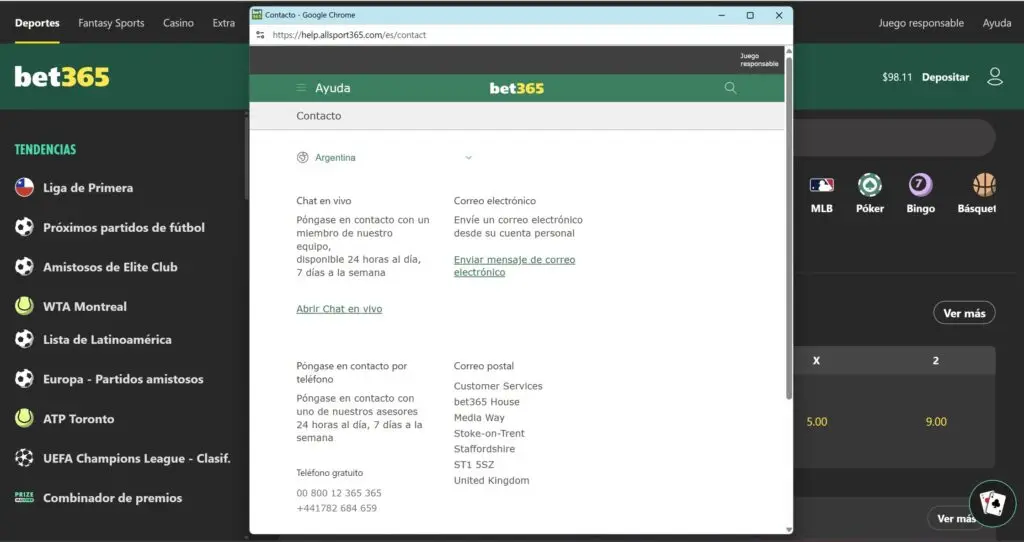Open the Extra tab
This screenshot has height=542, width=1024.
coord(223,23)
